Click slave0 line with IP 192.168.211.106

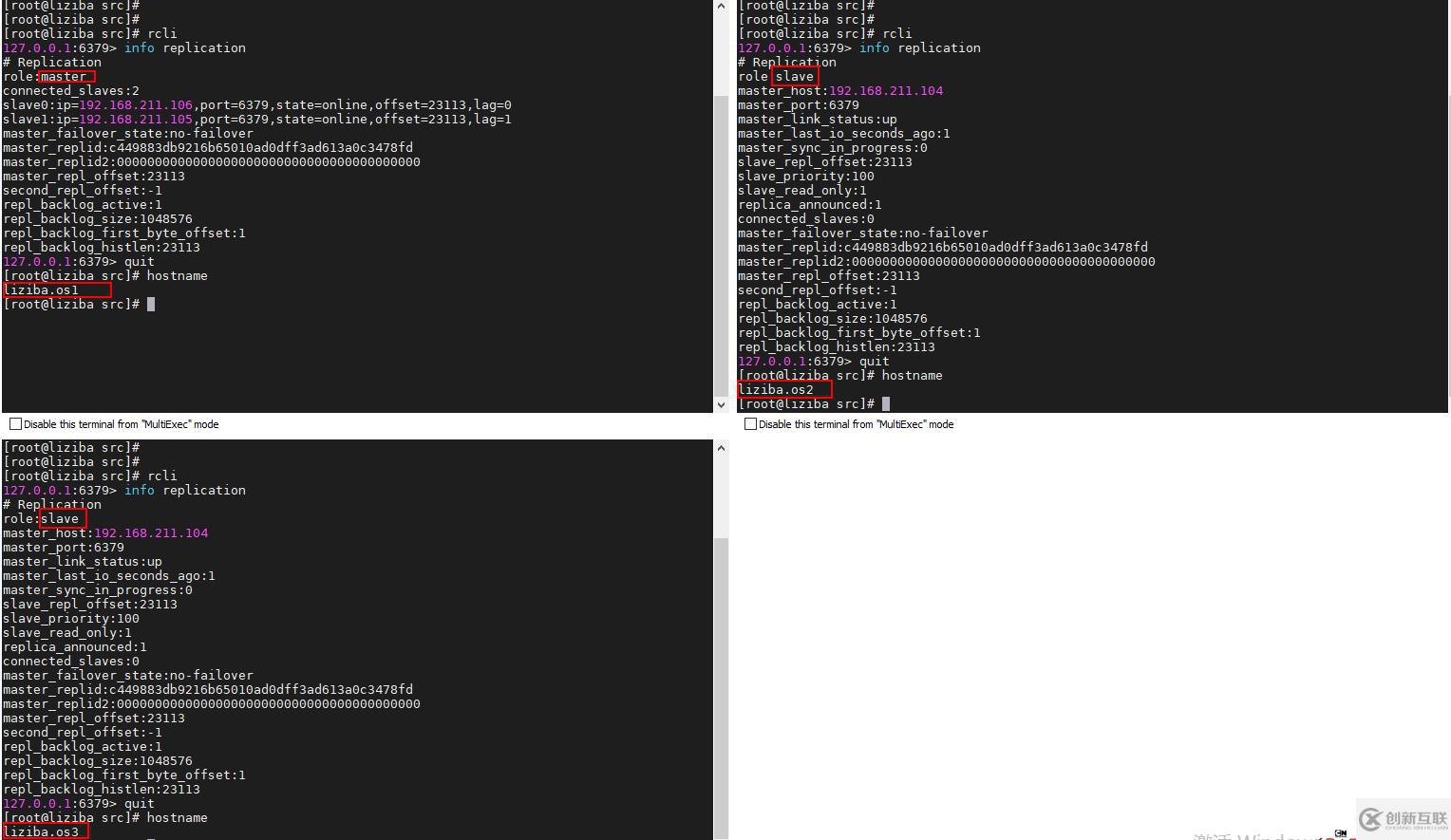click(257, 105)
